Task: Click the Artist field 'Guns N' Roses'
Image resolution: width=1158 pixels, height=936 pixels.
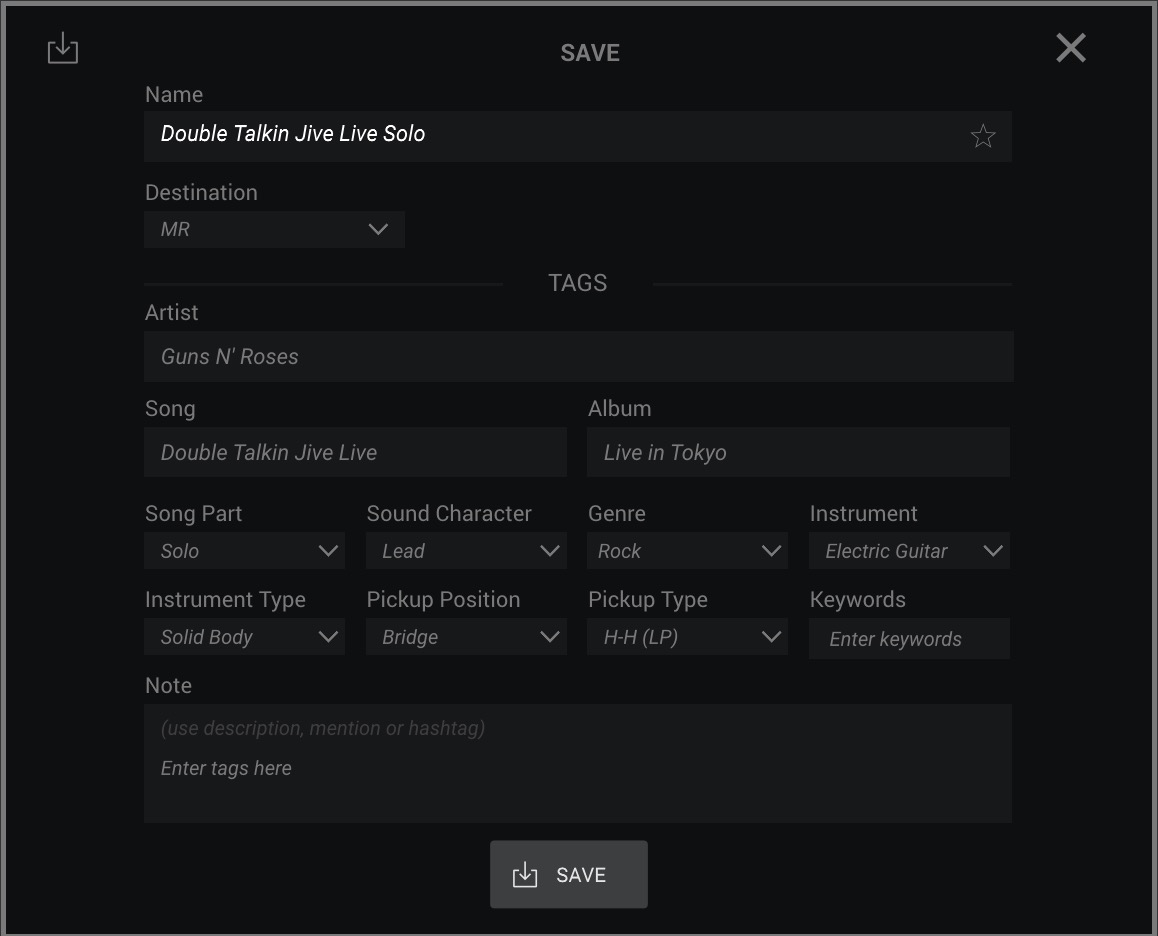Action: coord(578,357)
